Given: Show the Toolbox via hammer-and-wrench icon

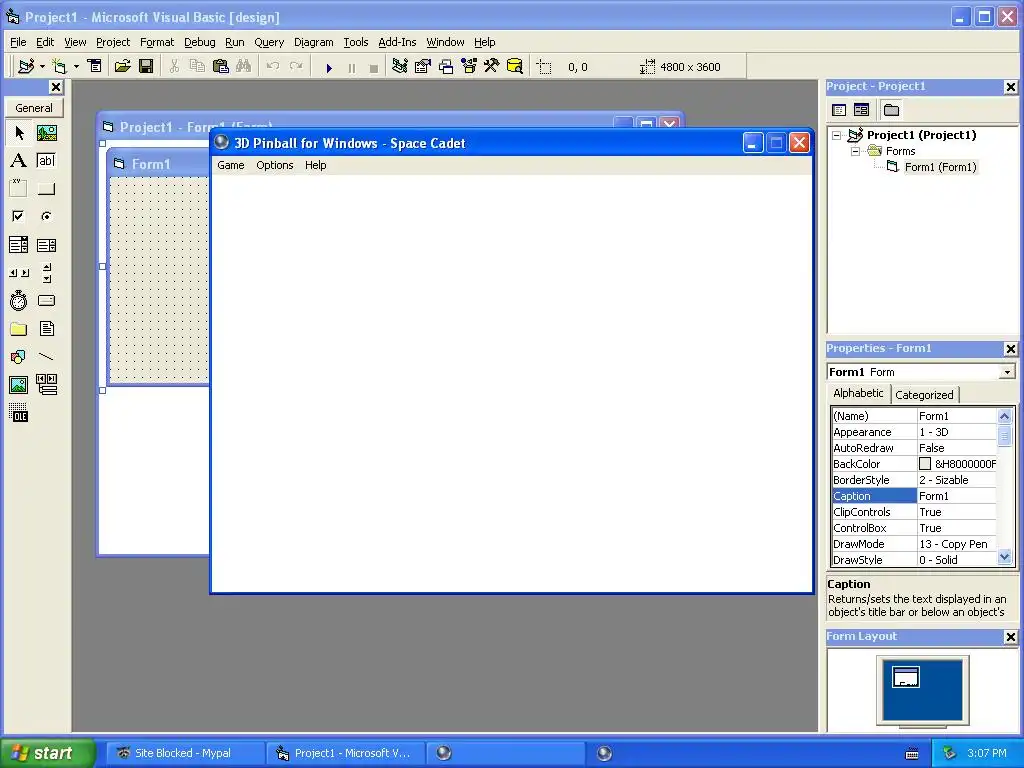Looking at the screenshot, I should pos(492,66).
